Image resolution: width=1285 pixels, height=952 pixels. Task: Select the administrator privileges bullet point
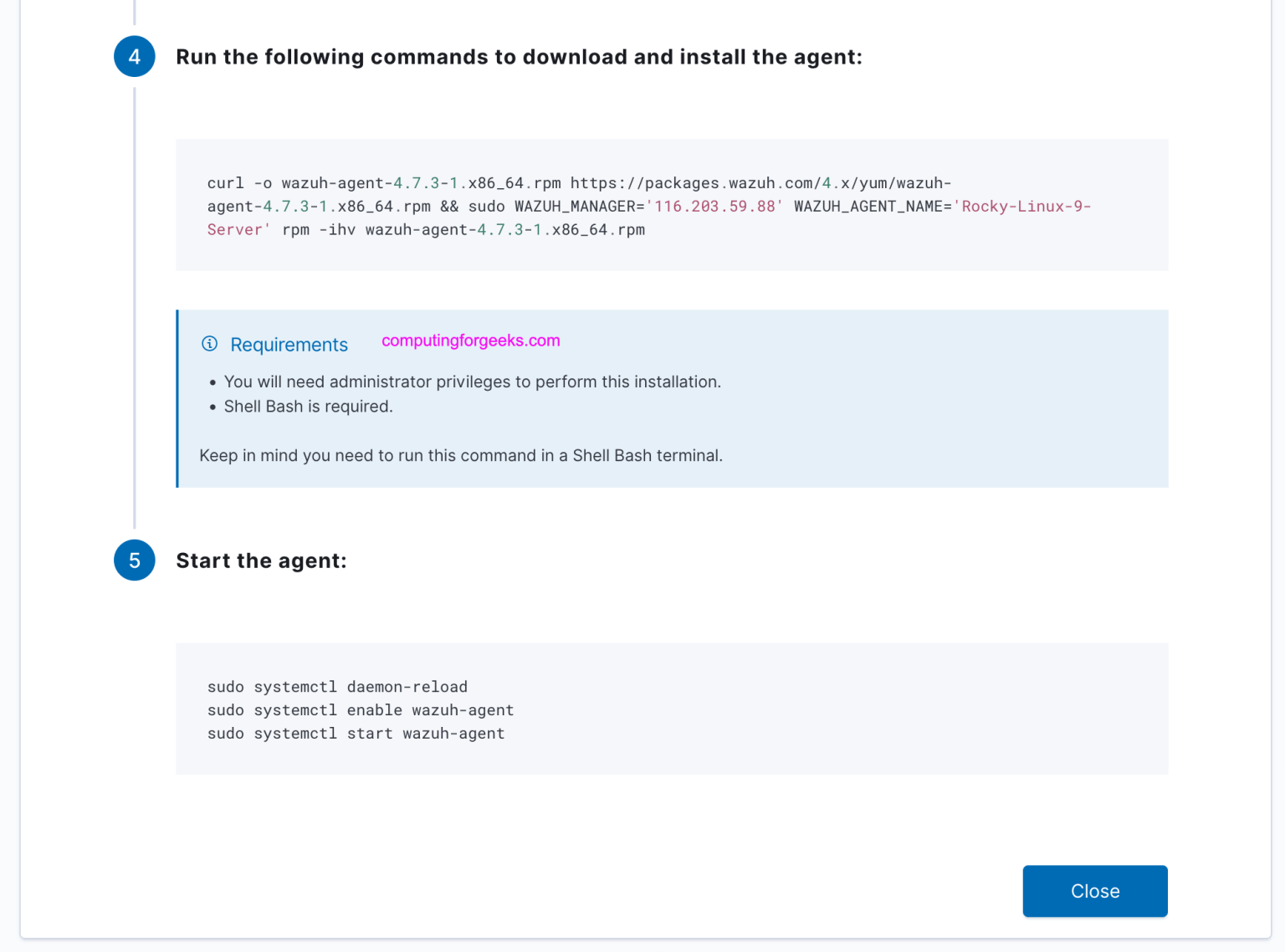tap(473, 381)
